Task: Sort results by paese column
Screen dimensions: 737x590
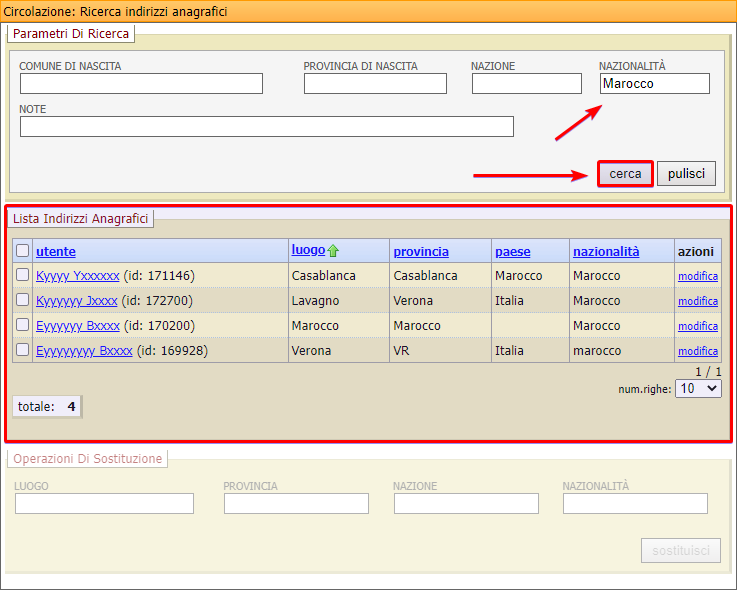Action: coord(512,251)
